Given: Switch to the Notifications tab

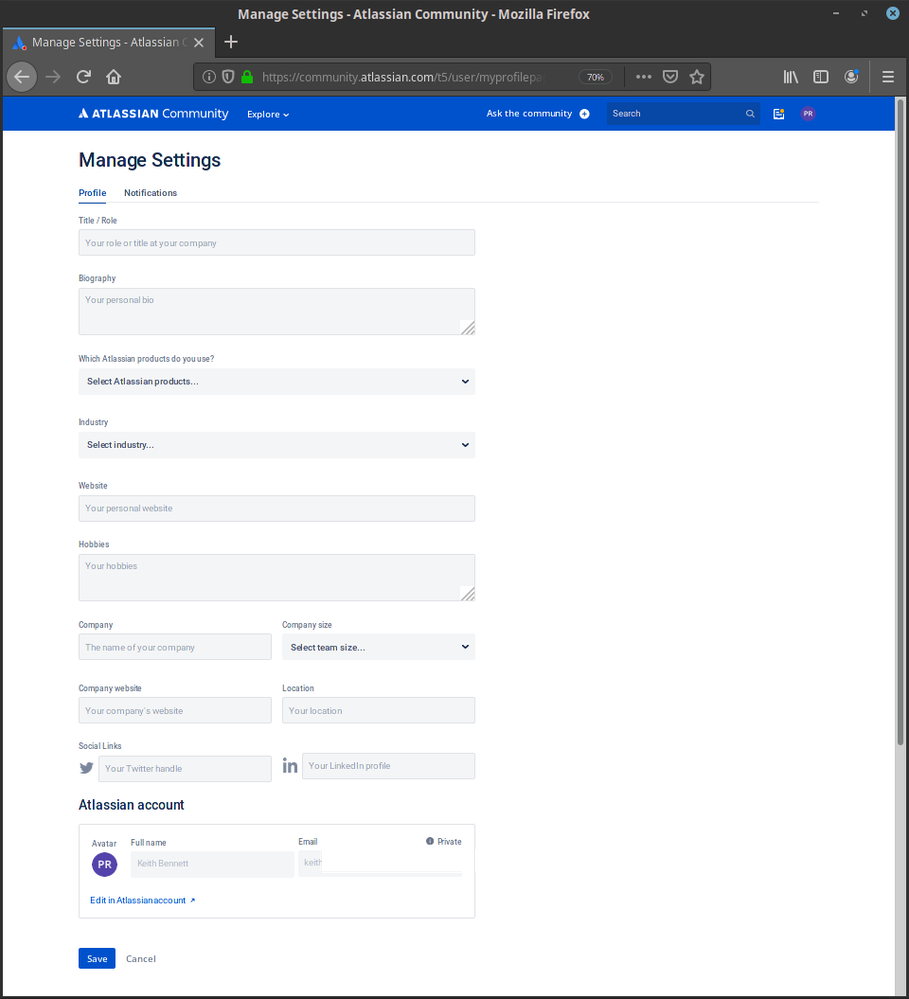Looking at the screenshot, I should click(x=150, y=192).
